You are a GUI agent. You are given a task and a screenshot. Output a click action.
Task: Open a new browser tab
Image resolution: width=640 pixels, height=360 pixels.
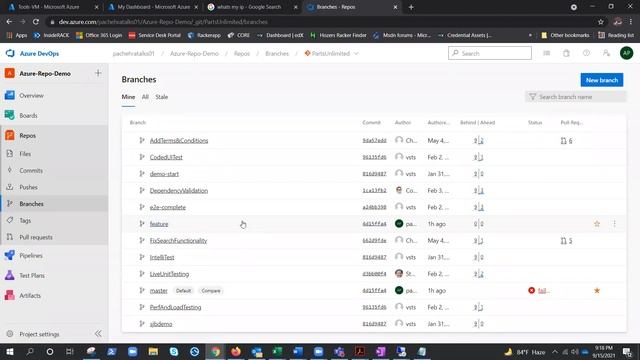(x=411, y=7)
